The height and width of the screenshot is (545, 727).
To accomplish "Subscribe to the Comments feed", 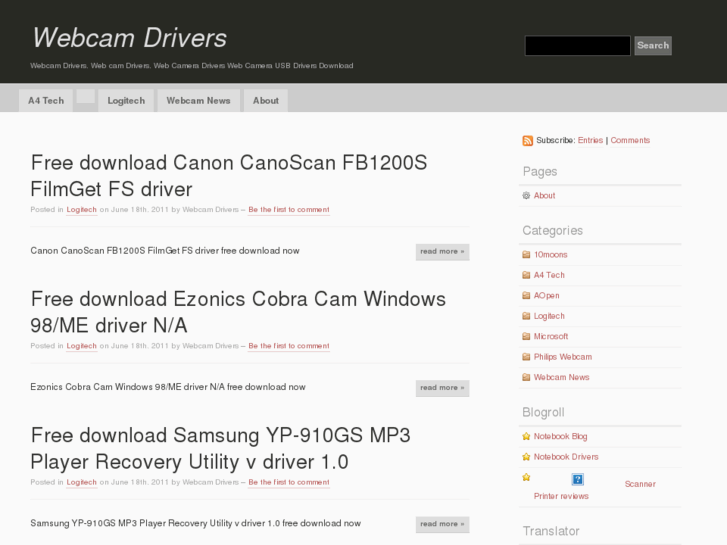I will (x=630, y=141).
